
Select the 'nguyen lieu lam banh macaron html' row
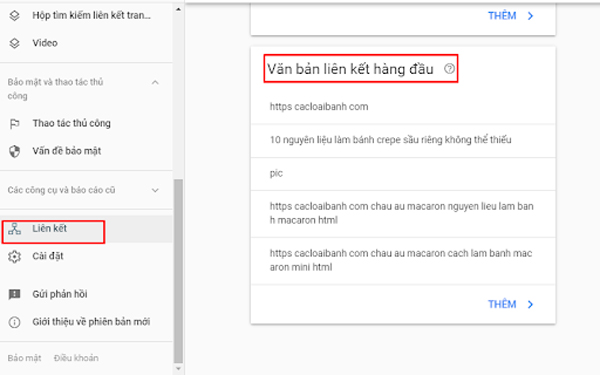(403, 214)
